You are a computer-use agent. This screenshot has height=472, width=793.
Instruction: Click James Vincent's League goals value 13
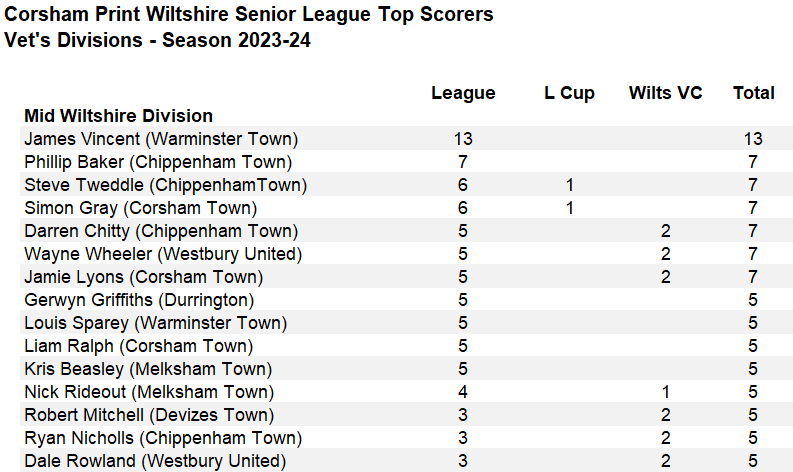tap(463, 139)
